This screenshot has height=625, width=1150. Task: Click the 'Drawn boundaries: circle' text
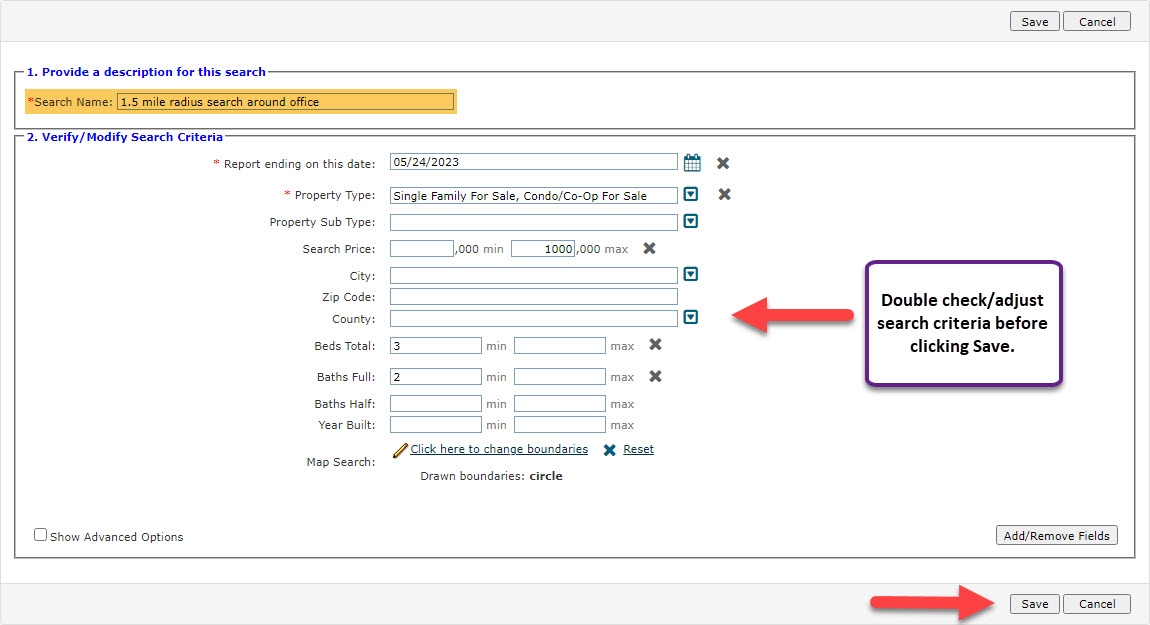pos(491,476)
